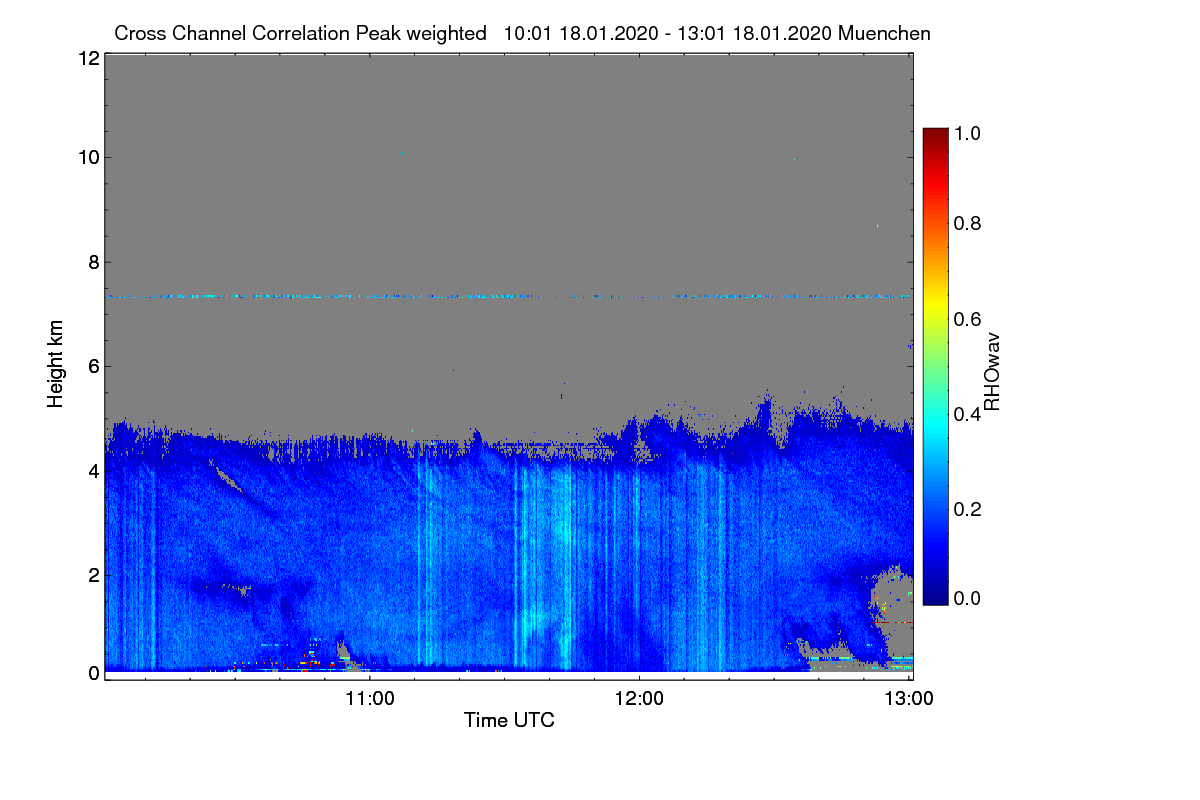The height and width of the screenshot is (800, 1200).
Task: Click the colorbar tick label 0.0
Action: [968, 598]
